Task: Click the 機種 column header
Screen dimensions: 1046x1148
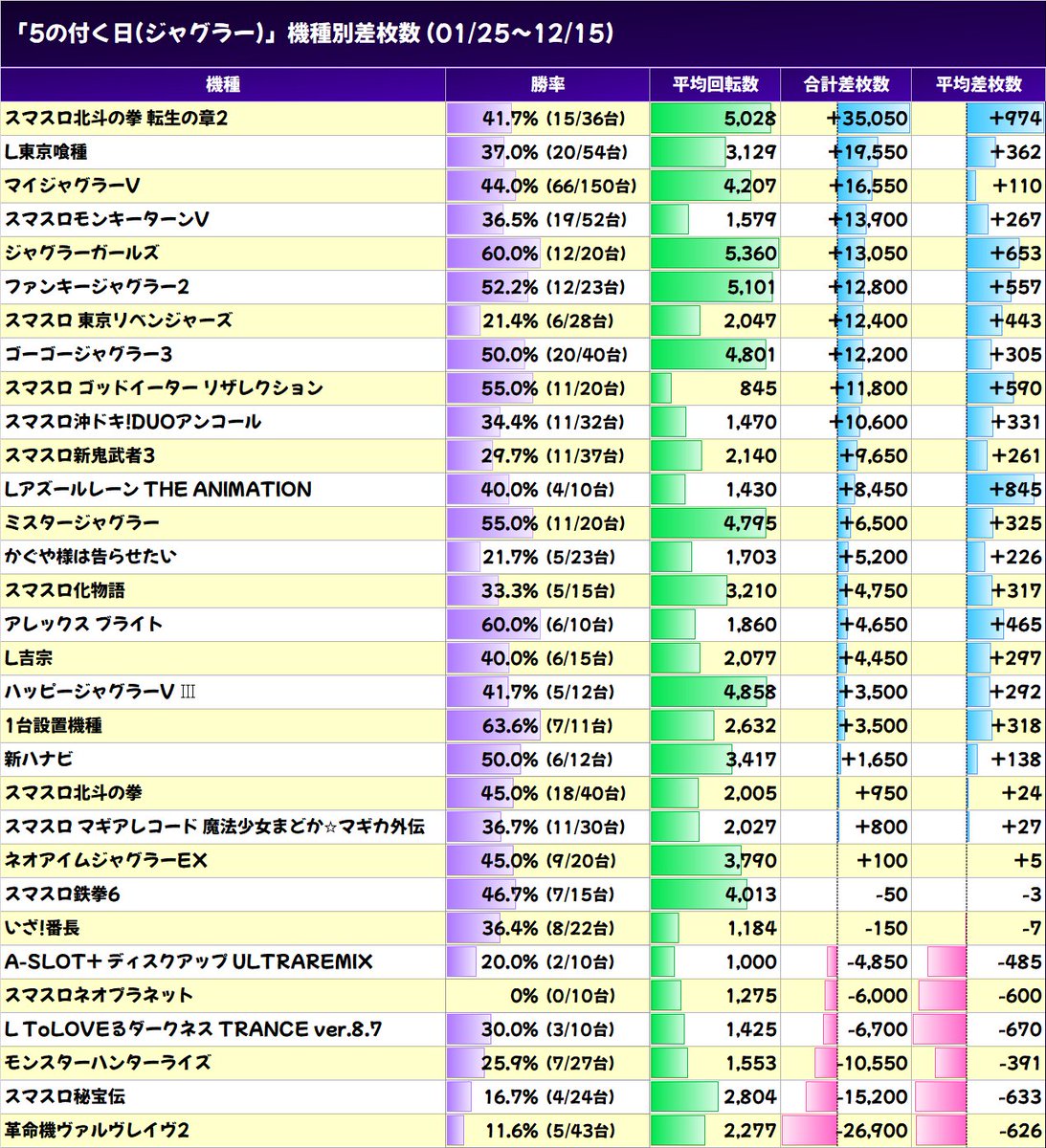Action: (222, 85)
